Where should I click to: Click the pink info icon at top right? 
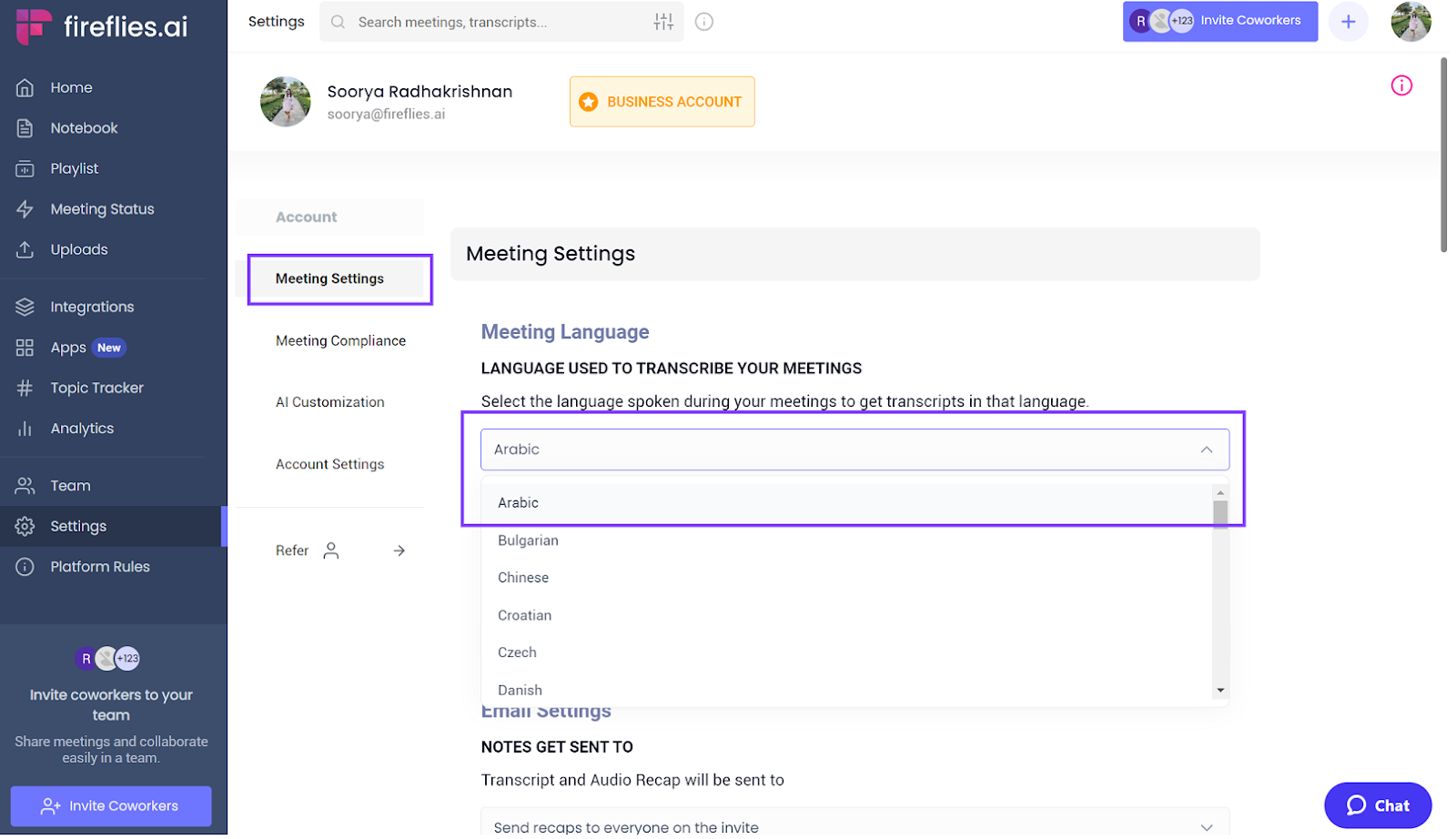pos(1401,86)
